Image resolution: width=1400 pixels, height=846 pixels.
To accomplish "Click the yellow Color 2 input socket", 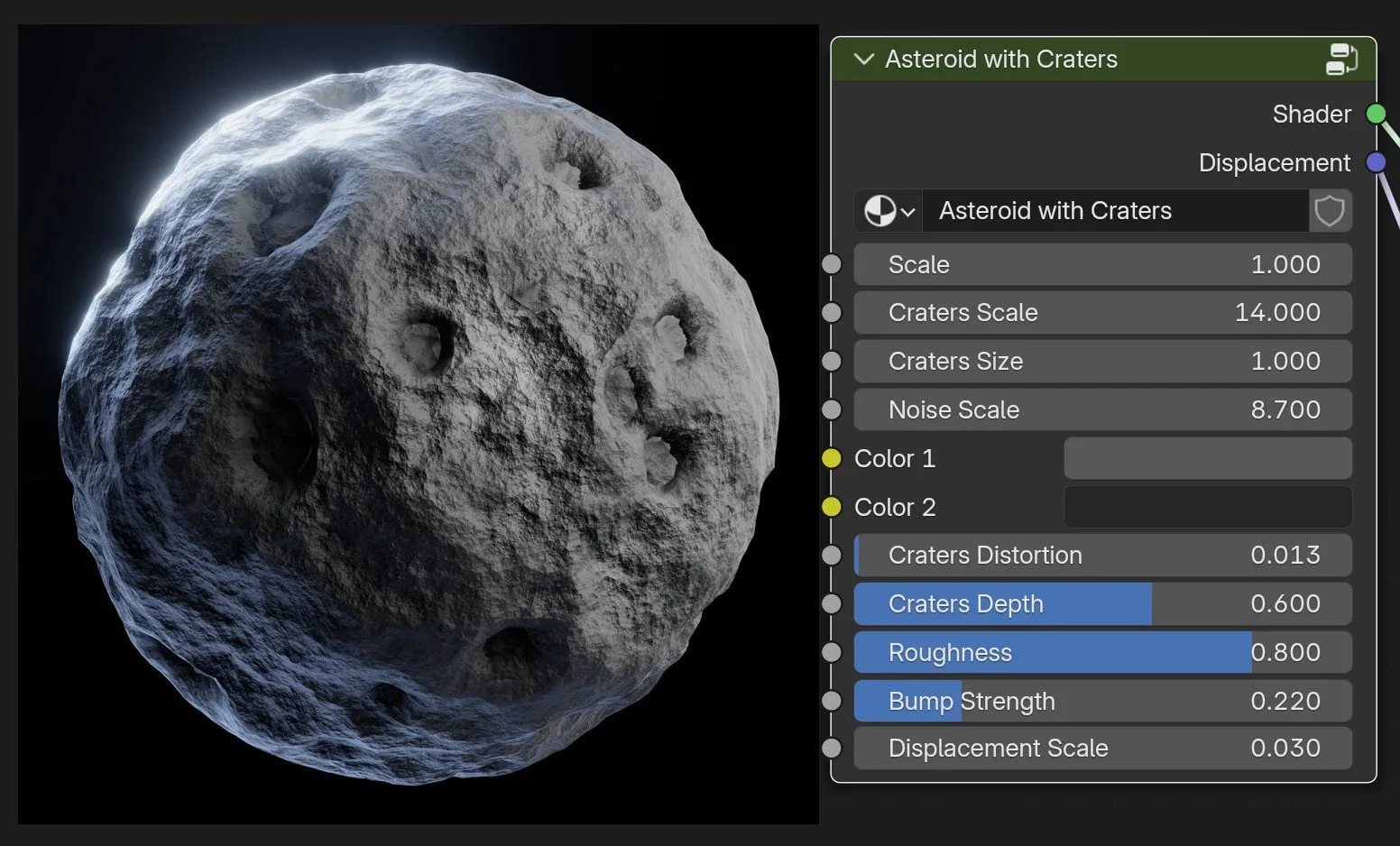I will pyautogui.click(x=831, y=507).
